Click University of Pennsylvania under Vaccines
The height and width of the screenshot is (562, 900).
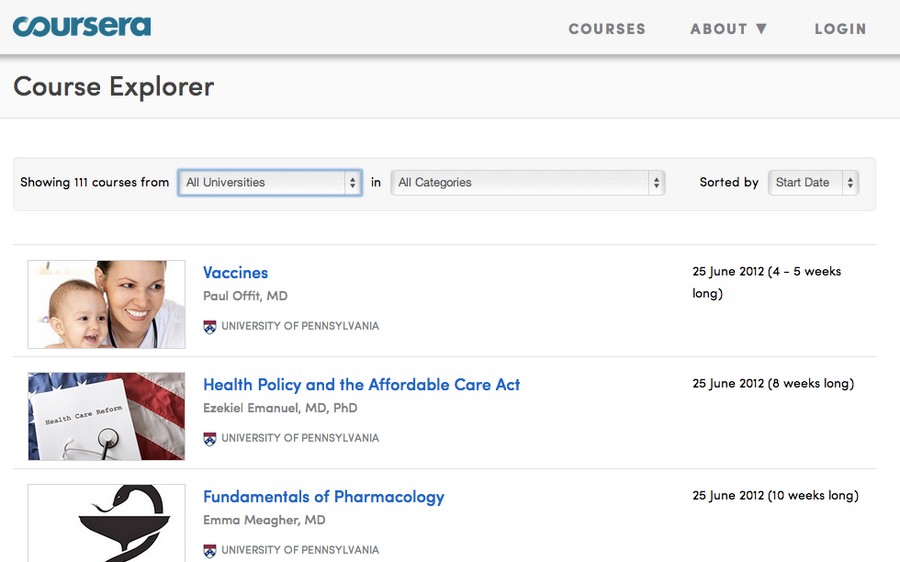tap(300, 326)
